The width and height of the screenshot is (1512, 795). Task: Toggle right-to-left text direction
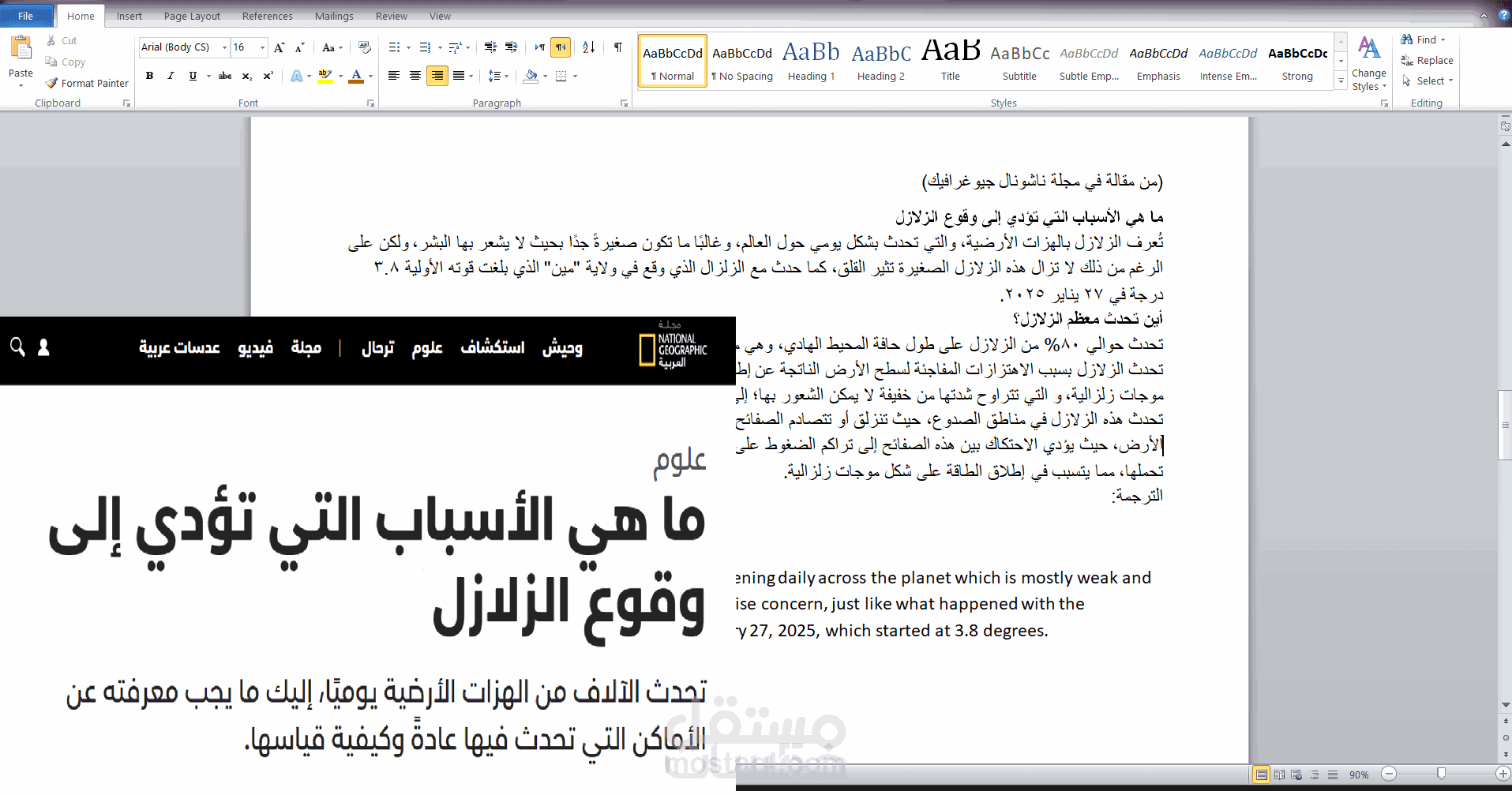(x=561, y=47)
